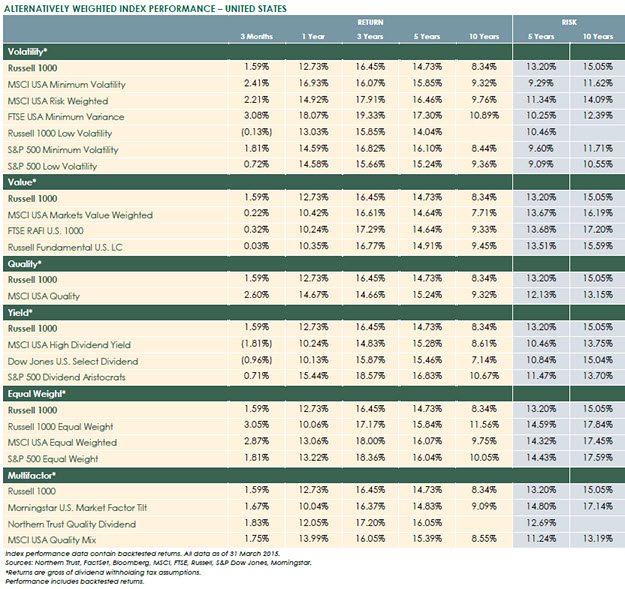Select the 11.56% ten-year return value
Viewport: 625px width, 589px height.
click(x=484, y=425)
